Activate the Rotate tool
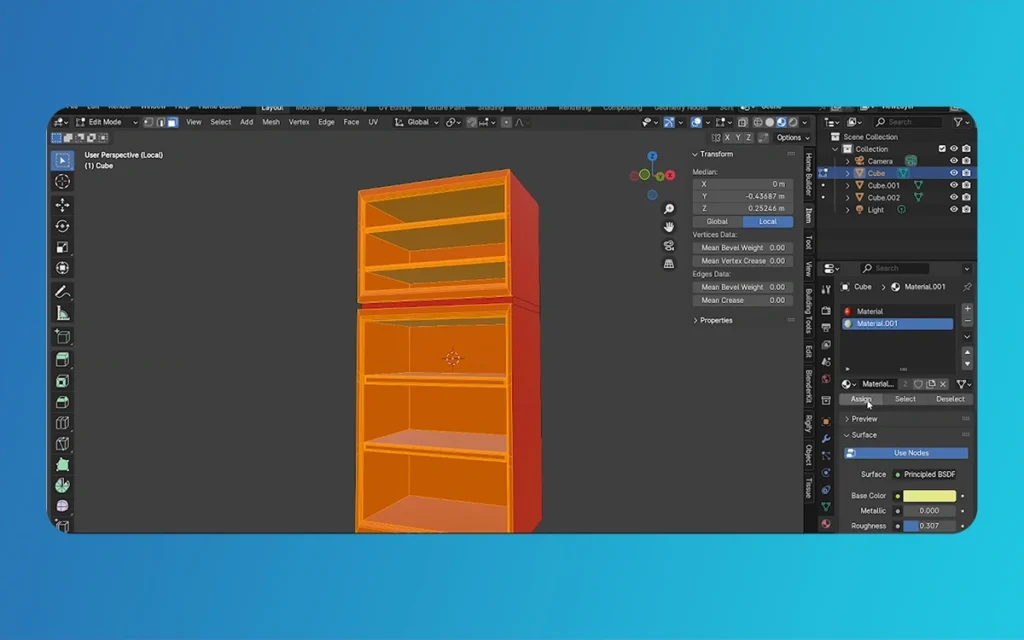Image resolution: width=1024 pixels, height=640 pixels. pyautogui.click(x=62, y=226)
